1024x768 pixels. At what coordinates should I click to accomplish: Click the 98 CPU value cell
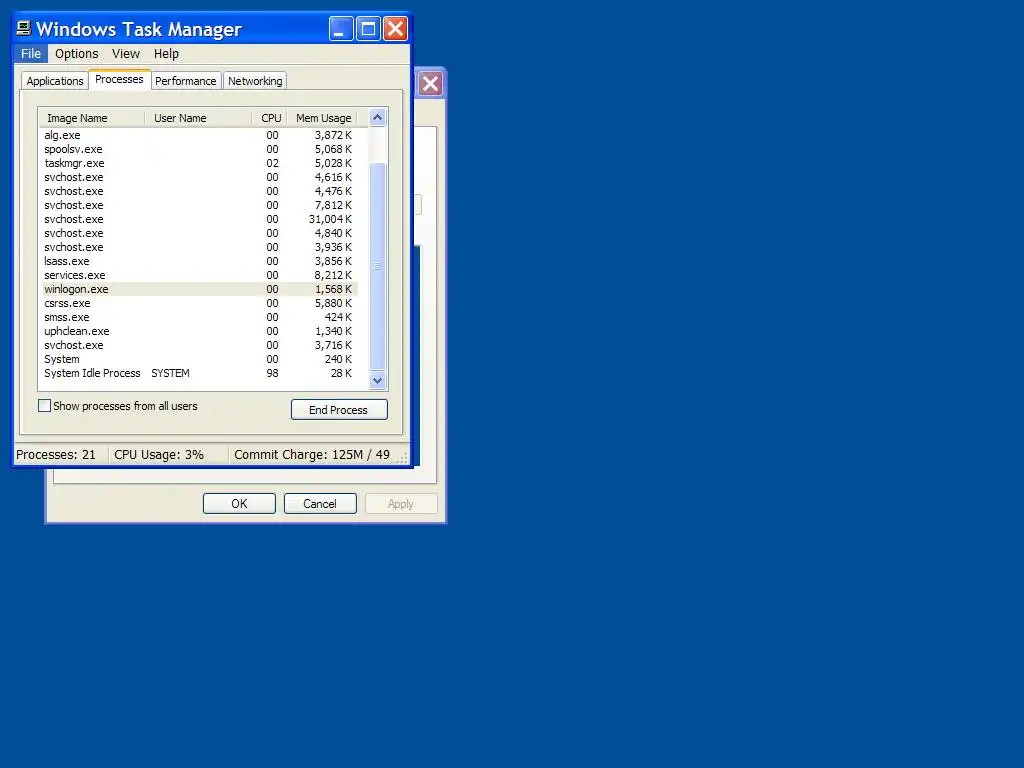tap(272, 374)
